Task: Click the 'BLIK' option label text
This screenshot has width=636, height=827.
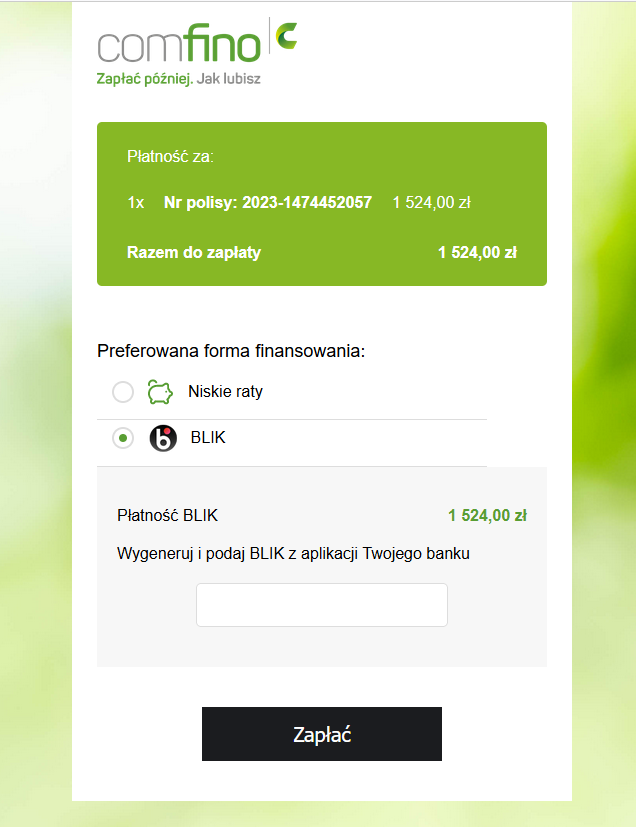Action: (208, 438)
